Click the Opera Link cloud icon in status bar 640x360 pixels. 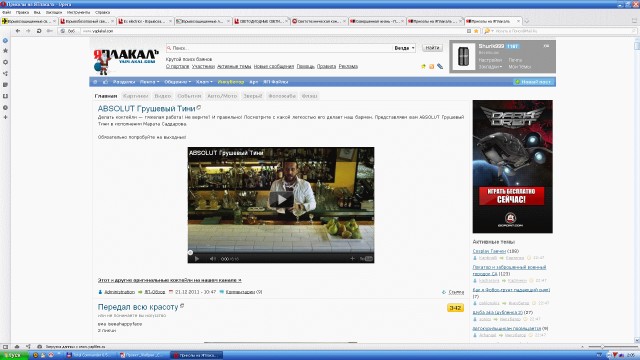(17, 347)
